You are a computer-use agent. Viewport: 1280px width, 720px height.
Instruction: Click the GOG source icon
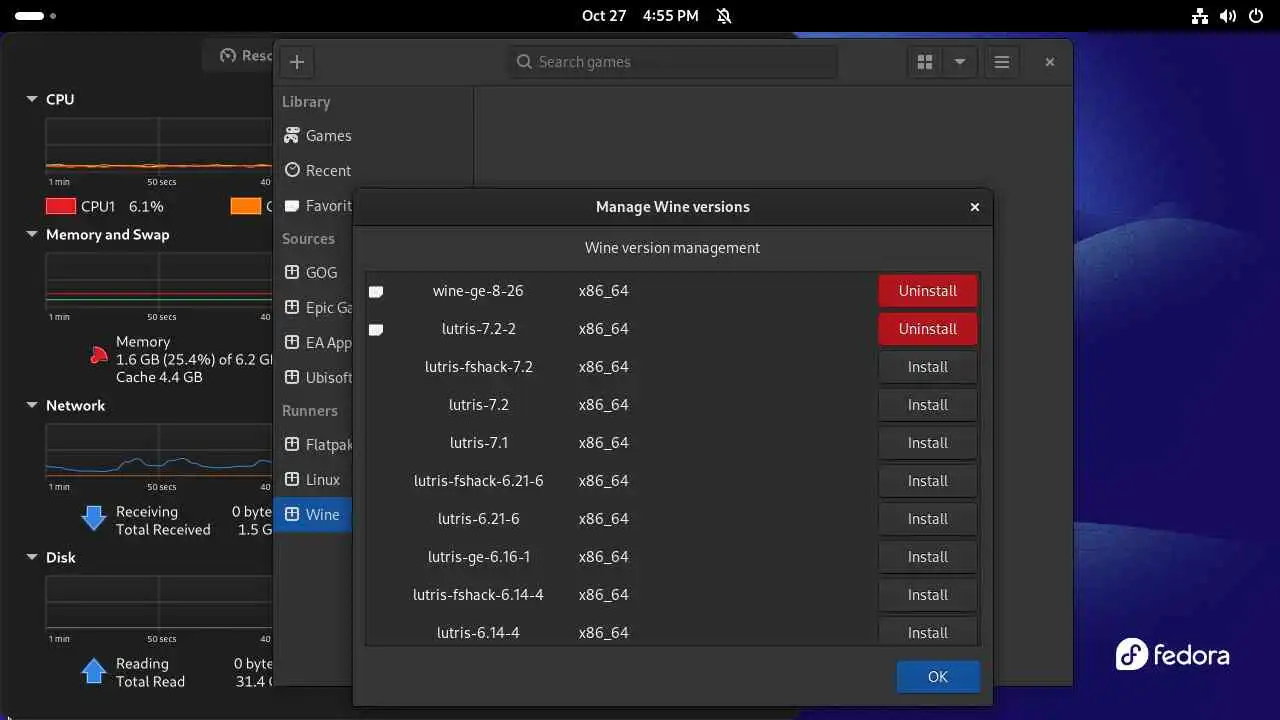[292, 272]
